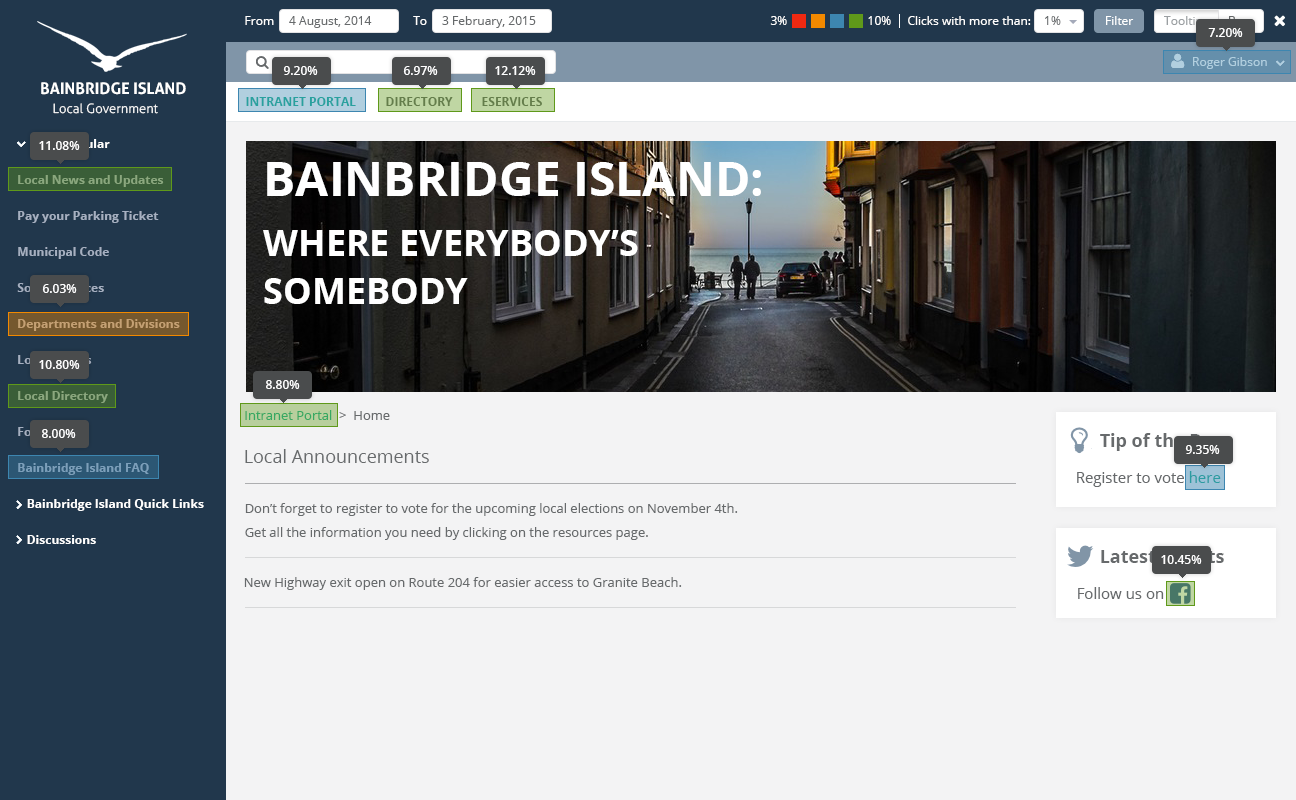Click the lightbulb Tip of the Day icon
Screen dimensions: 1296x800
coord(1079,440)
